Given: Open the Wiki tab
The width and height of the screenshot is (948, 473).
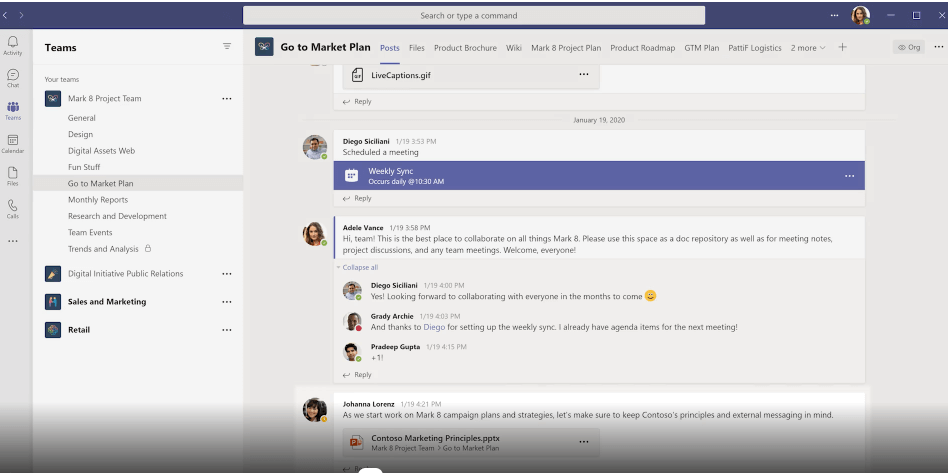Looking at the screenshot, I should [x=514, y=48].
